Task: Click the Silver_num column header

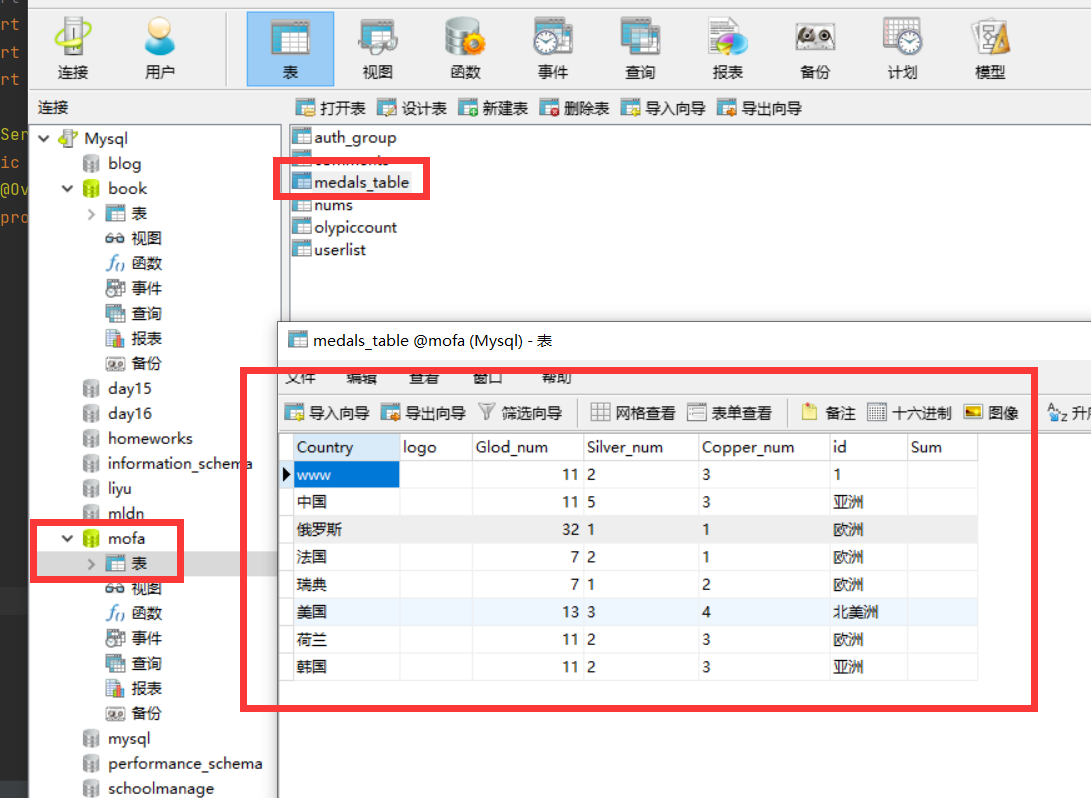Action: [x=641, y=447]
